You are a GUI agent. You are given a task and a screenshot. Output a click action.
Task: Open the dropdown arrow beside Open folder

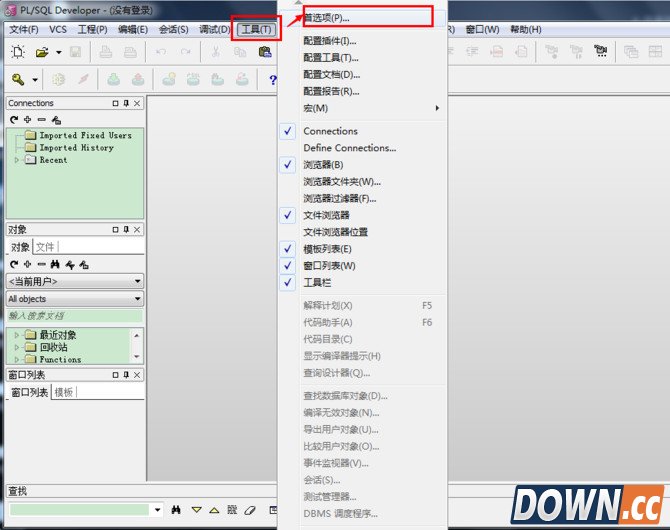click(x=59, y=52)
